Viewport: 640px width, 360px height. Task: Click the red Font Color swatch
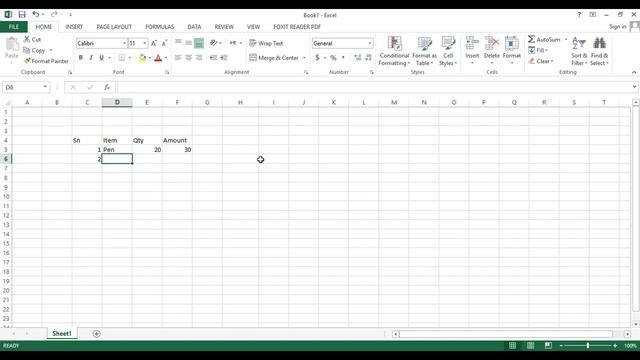pyautogui.click(x=158, y=58)
